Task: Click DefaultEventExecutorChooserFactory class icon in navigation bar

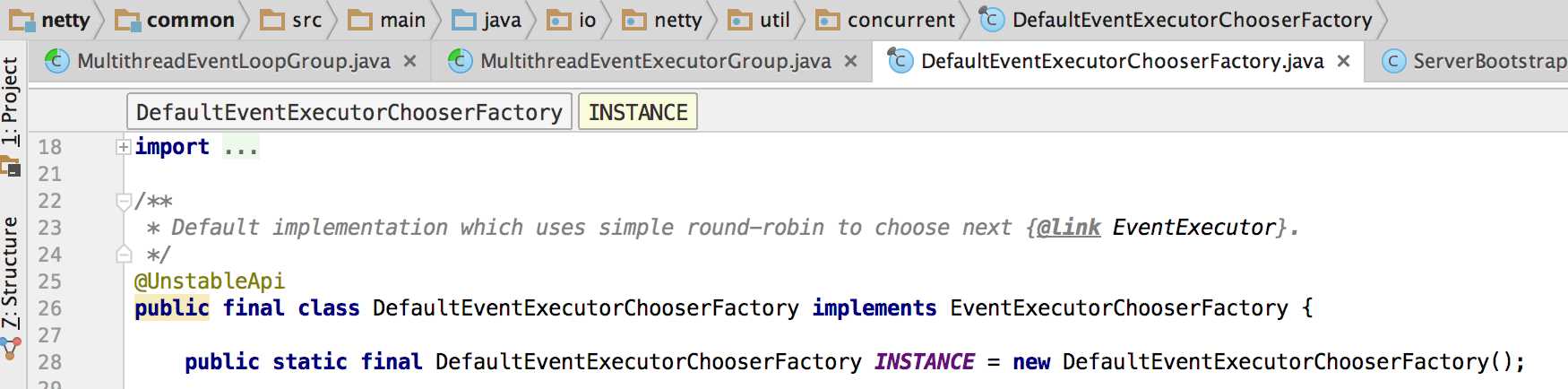Action: click(x=992, y=20)
